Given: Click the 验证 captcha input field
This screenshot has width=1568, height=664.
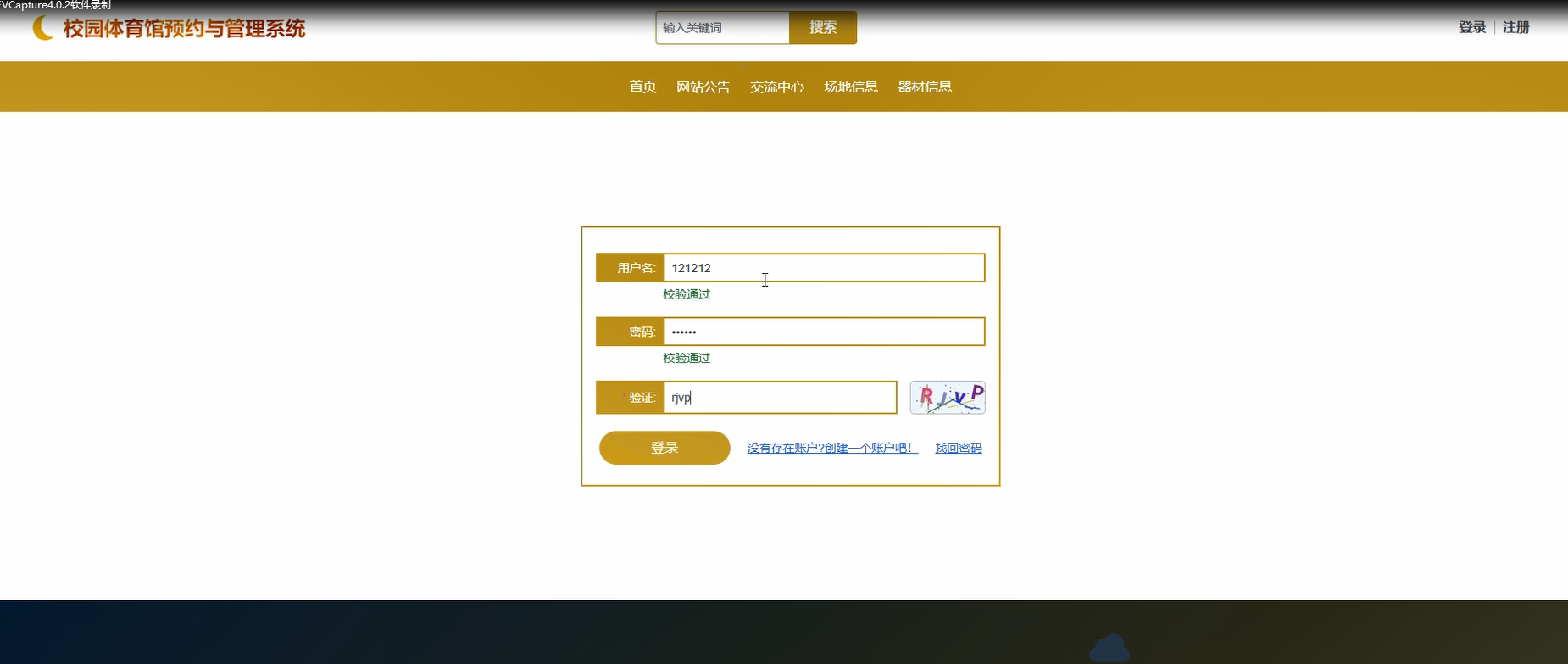Looking at the screenshot, I should (780, 398).
